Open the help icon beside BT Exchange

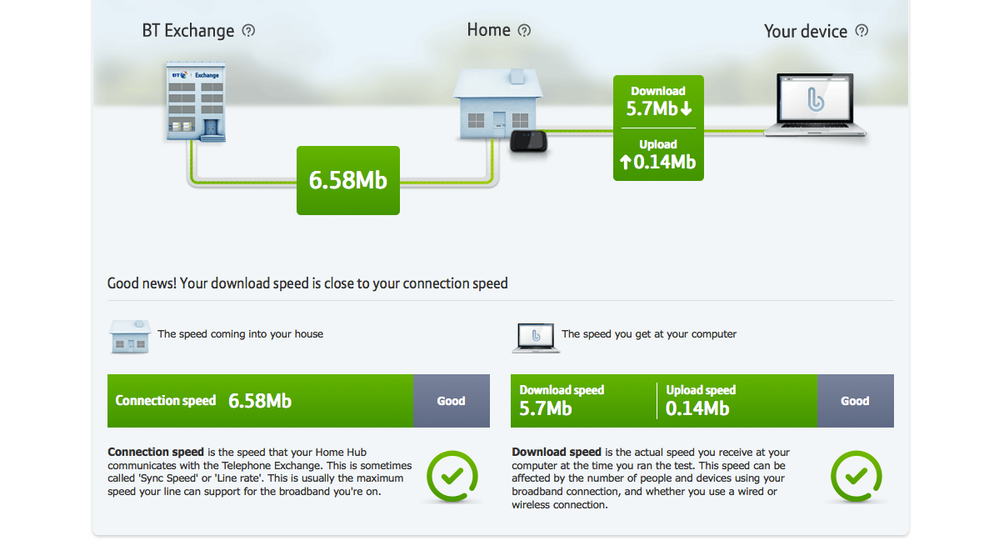point(248,31)
